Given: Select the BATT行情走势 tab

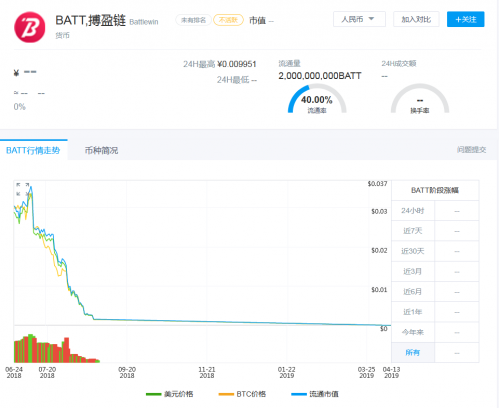Looking at the screenshot, I should tap(33, 150).
